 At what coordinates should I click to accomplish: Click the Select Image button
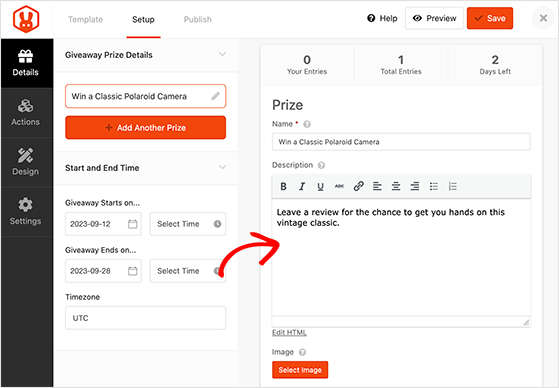[300, 370]
